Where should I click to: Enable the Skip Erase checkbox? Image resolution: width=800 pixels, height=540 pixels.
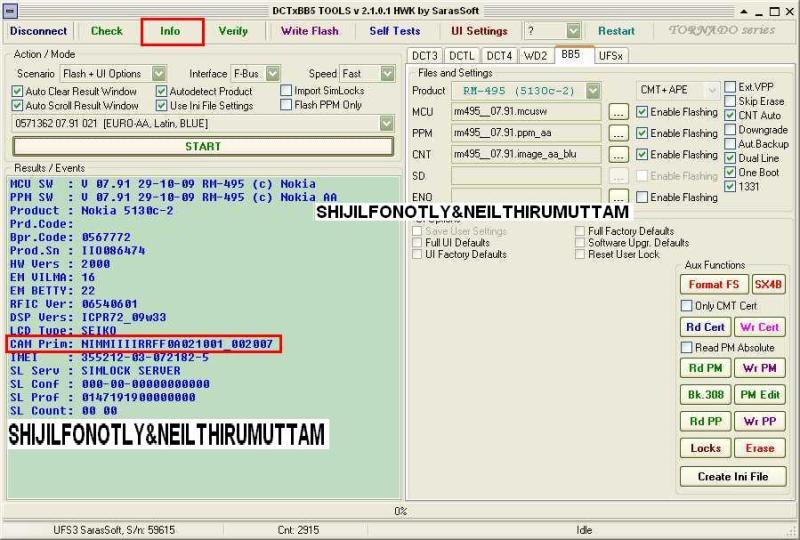pyautogui.click(x=730, y=101)
